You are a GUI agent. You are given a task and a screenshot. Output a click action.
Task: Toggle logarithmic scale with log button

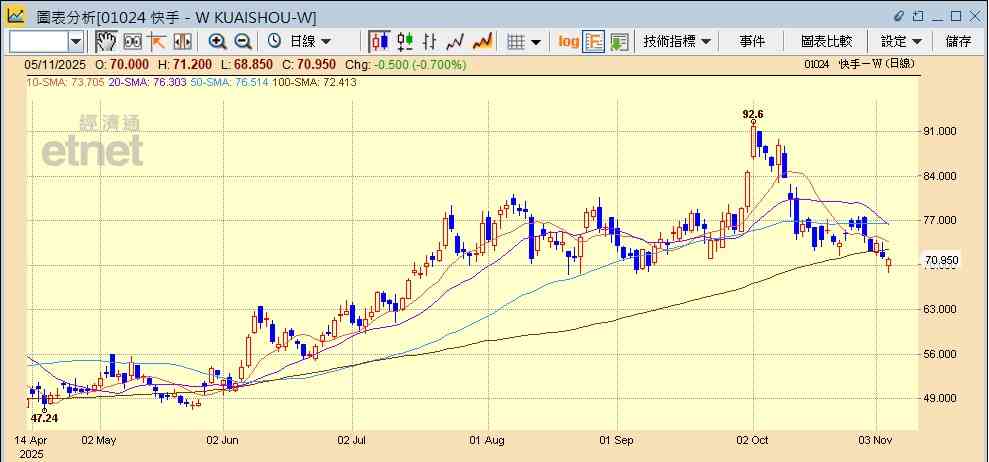(x=568, y=41)
